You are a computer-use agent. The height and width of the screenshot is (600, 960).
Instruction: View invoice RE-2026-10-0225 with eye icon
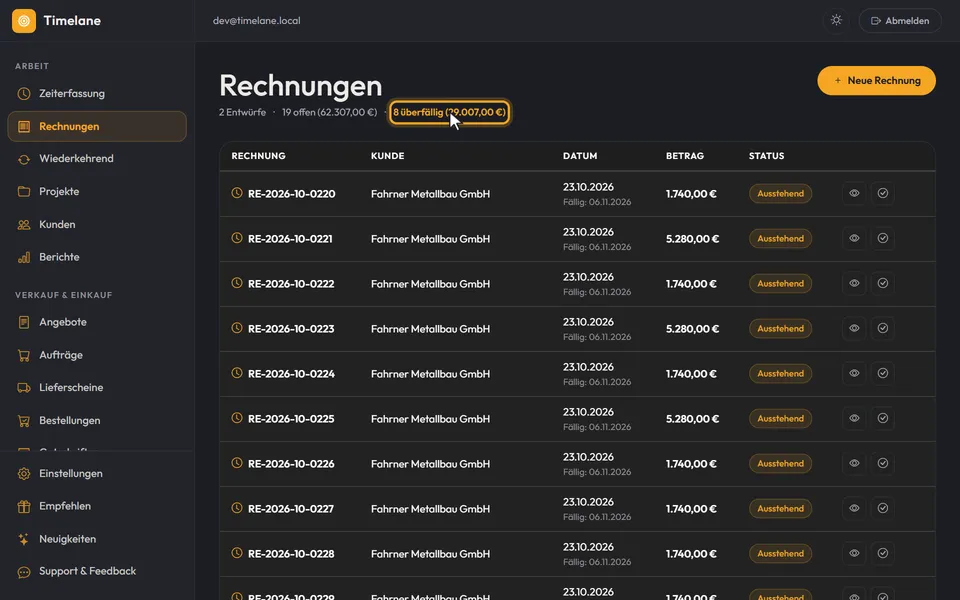[x=854, y=418]
